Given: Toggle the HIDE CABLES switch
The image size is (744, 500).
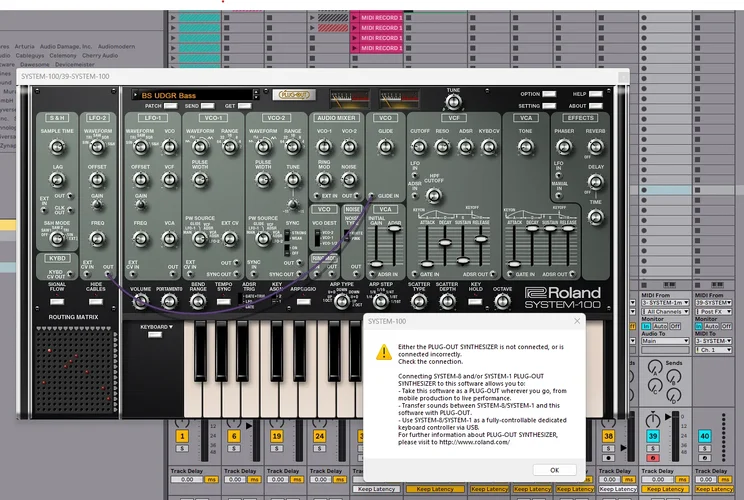Looking at the screenshot, I should [x=96, y=299].
